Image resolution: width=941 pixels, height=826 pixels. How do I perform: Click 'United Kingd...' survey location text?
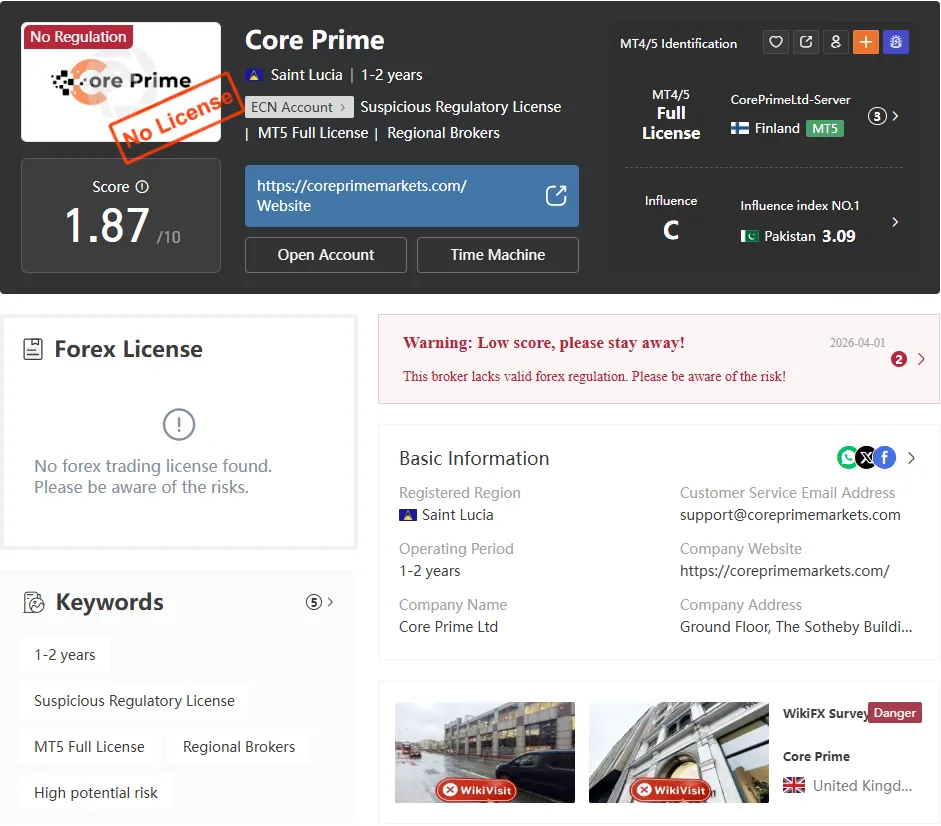(862, 785)
